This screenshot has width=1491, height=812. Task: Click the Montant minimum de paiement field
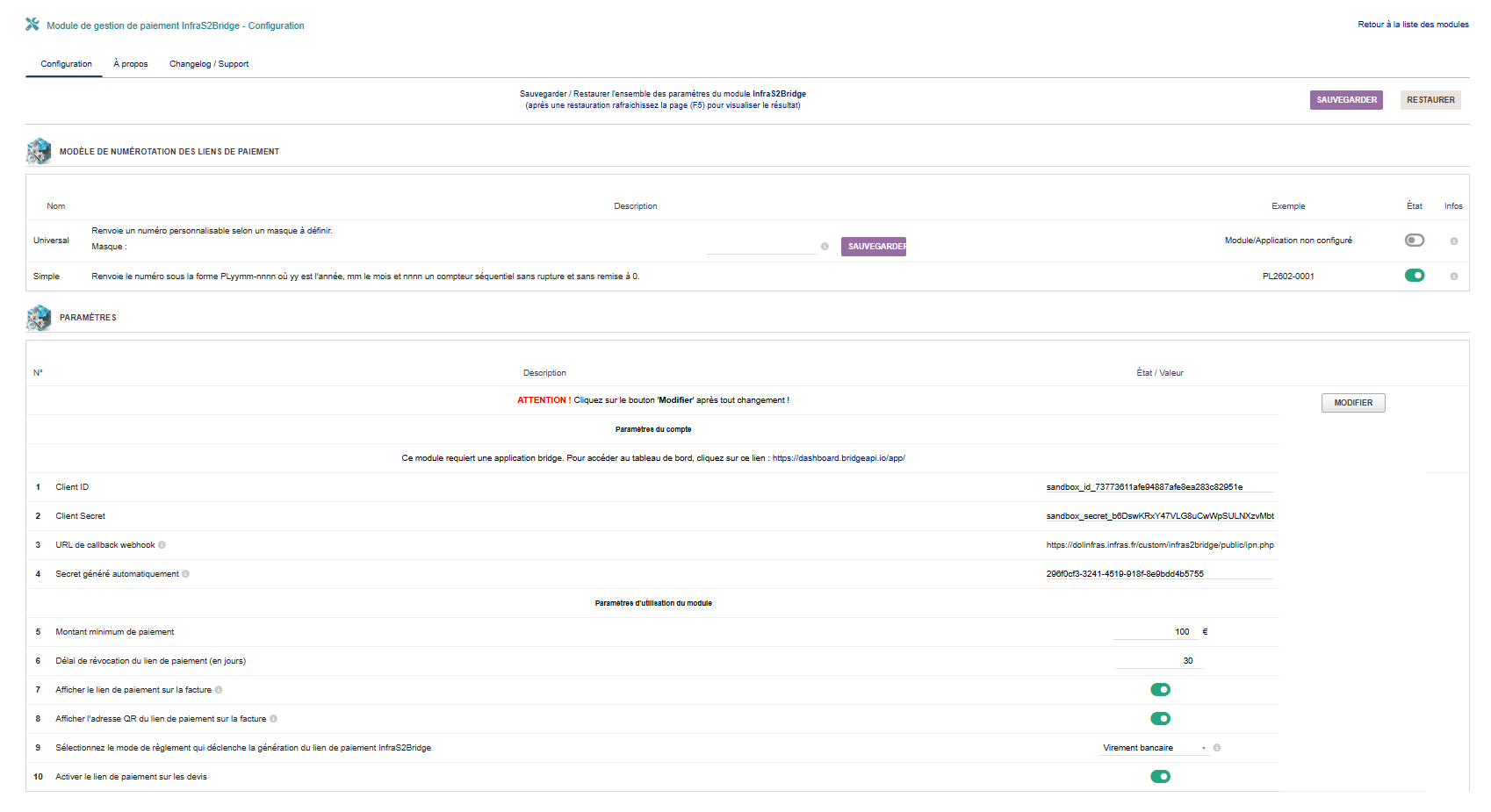(1155, 632)
